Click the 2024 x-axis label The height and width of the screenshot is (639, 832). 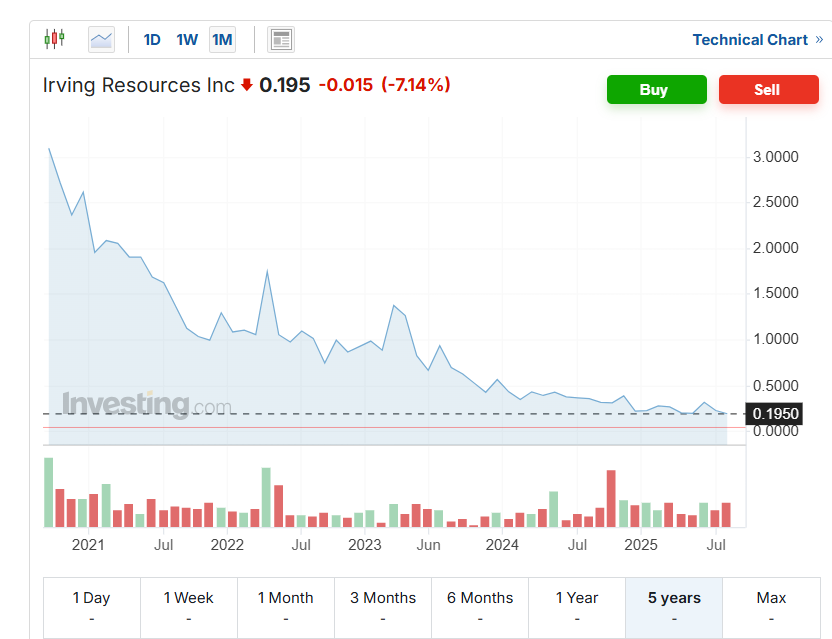click(502, 545)
